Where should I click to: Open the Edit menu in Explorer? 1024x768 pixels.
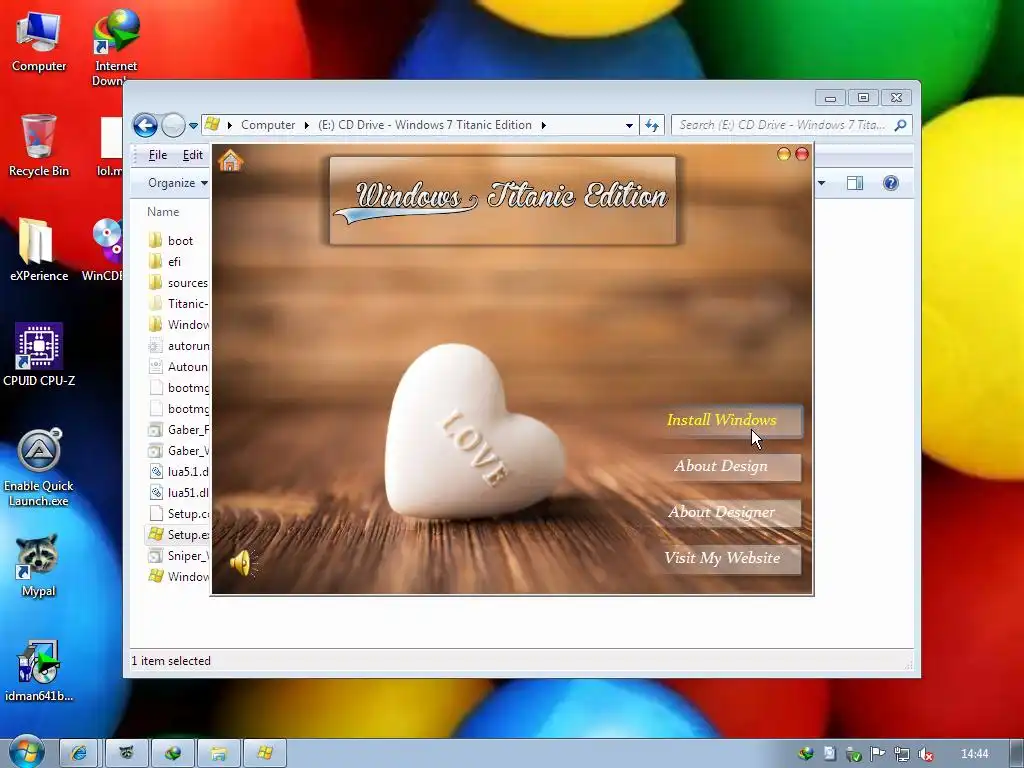192,155
